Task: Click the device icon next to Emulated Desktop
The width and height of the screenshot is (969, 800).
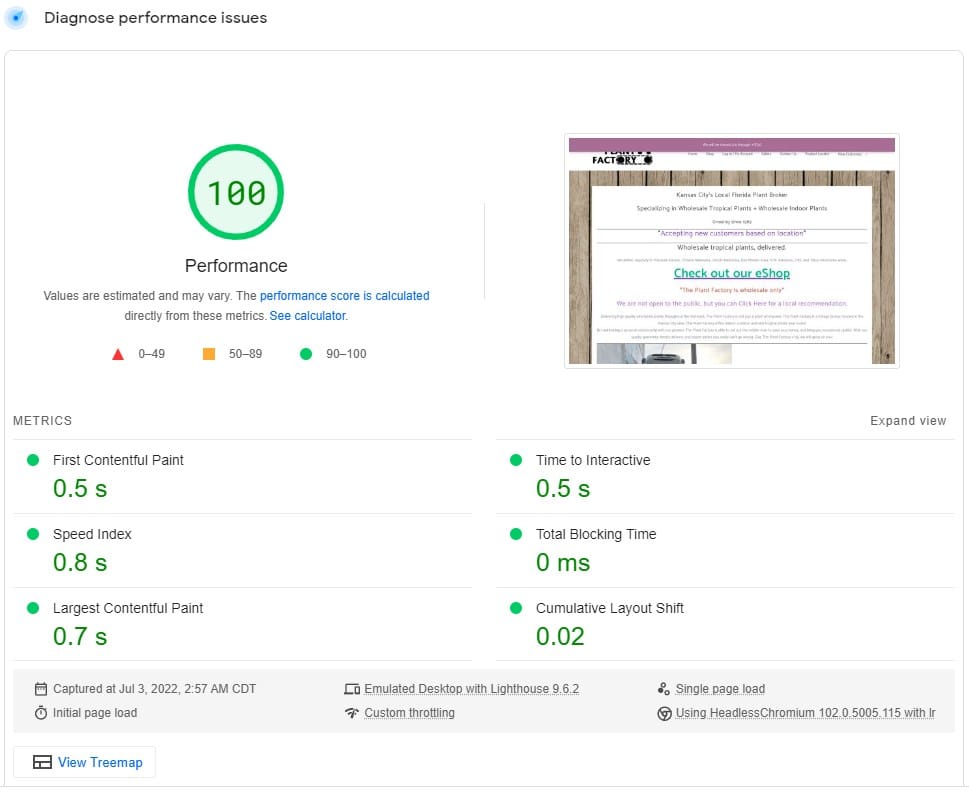Action: pos(352,689)
